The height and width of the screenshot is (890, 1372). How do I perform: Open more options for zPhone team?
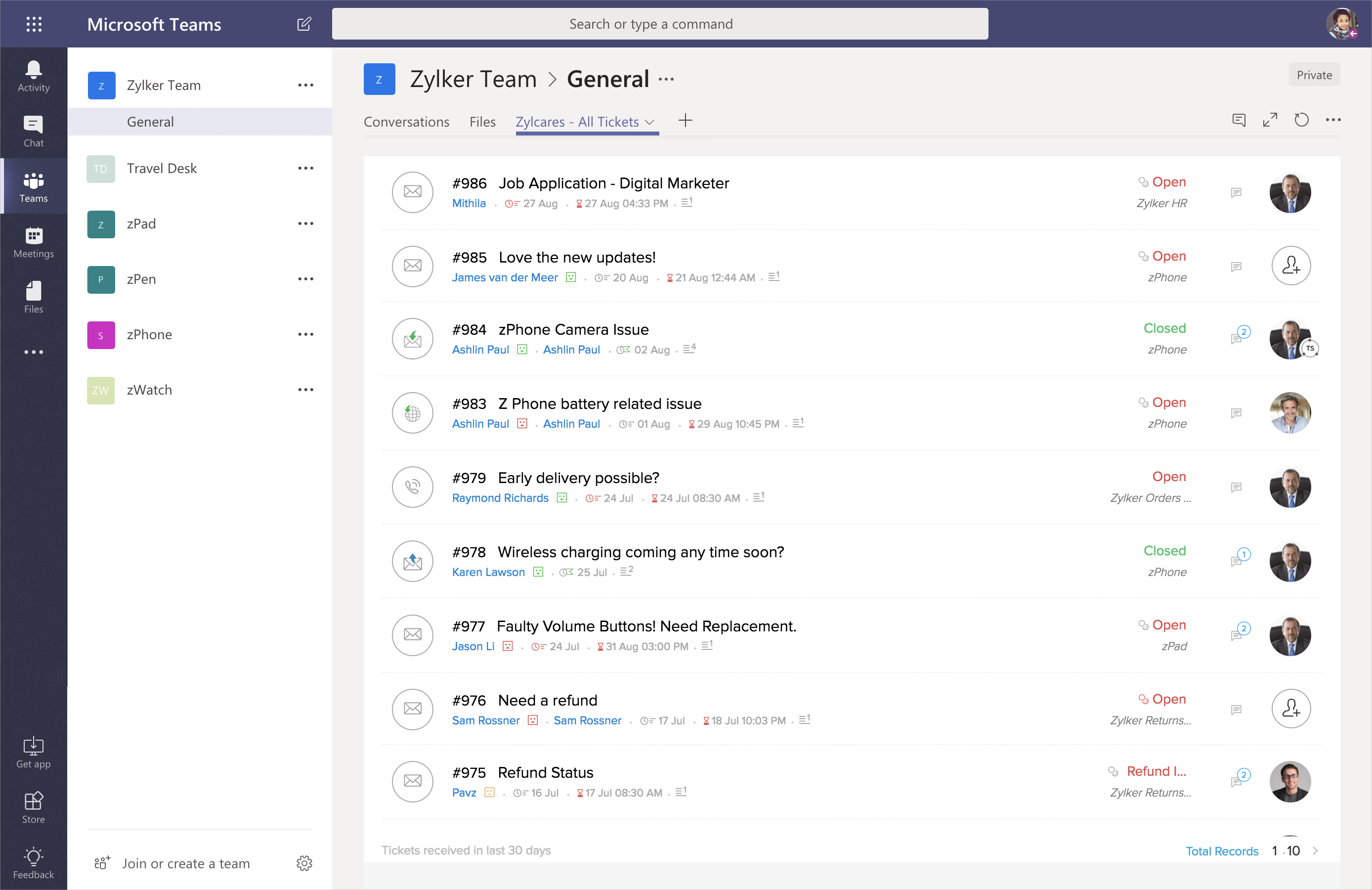click(x=305, y=335)
